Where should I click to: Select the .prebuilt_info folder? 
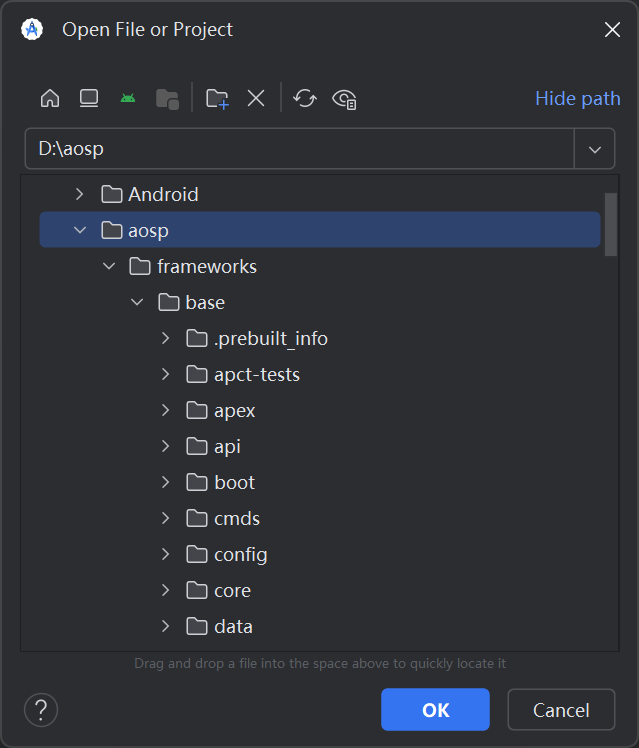click(x=257, y=338)
